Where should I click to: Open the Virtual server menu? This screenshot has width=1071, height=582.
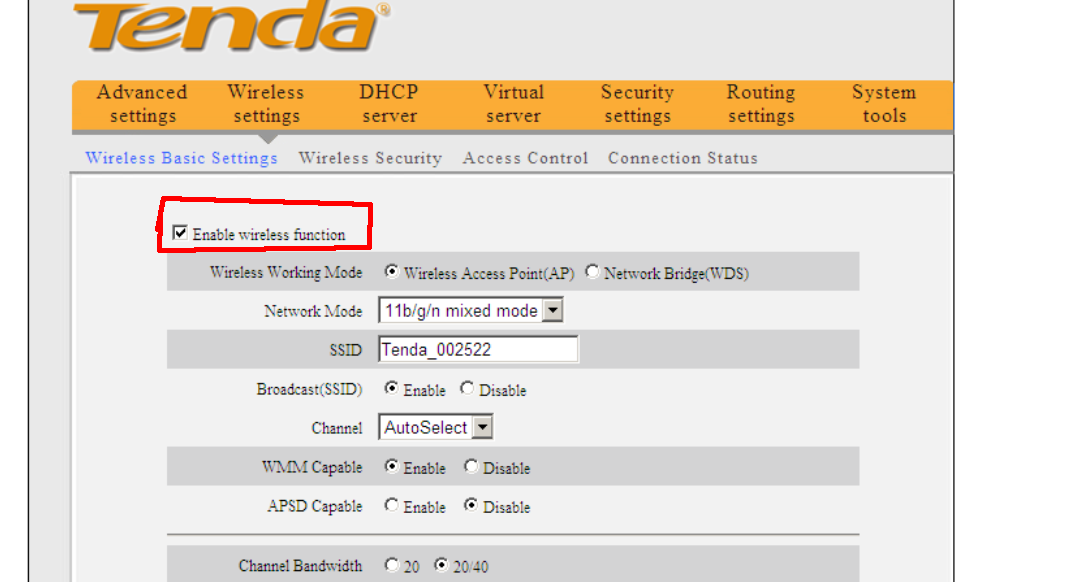coord(514,104)
